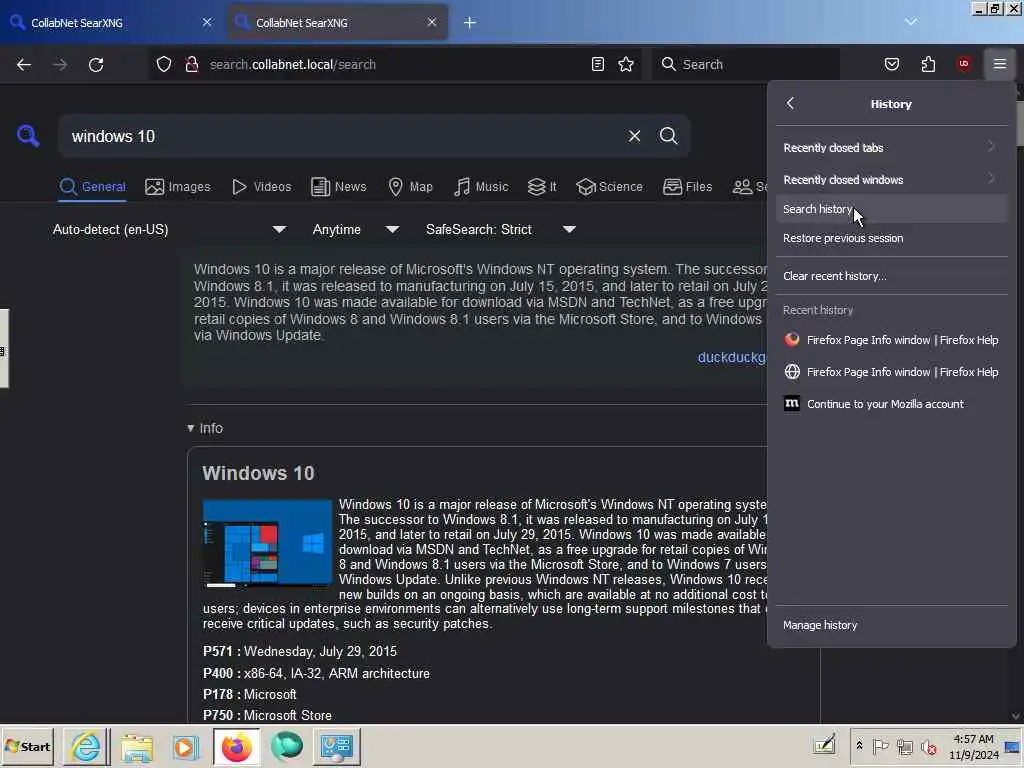Open Continue to your Mozilla account entry
1024x768 pixels.
891,404
